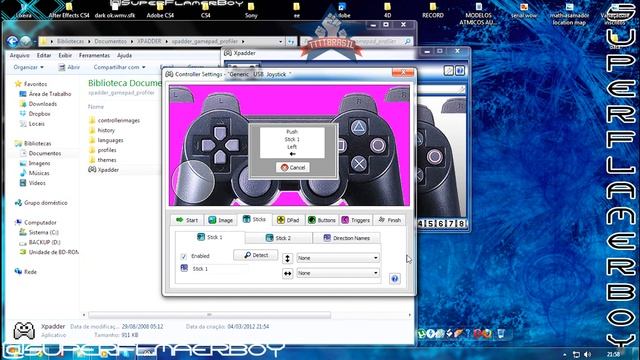Open Área de Trabalho in navigation pane
640x360 pixels.
pos(45,94)
